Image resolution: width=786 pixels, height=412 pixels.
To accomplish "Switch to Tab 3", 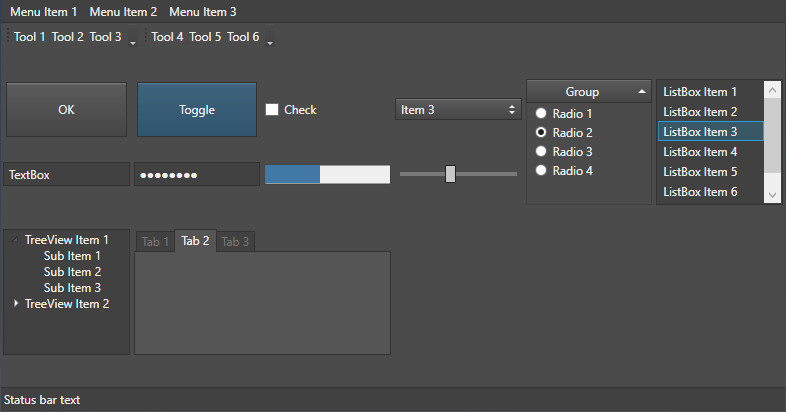I will (x=235, y=242).
